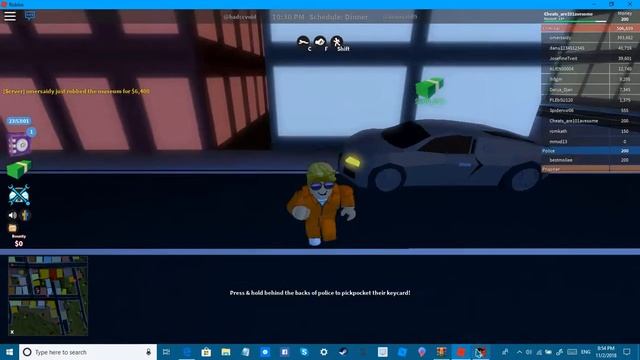The image size is (640, 360).
Task: Click the microphone icon in taskbar search
Action: (x=149, y=352)
